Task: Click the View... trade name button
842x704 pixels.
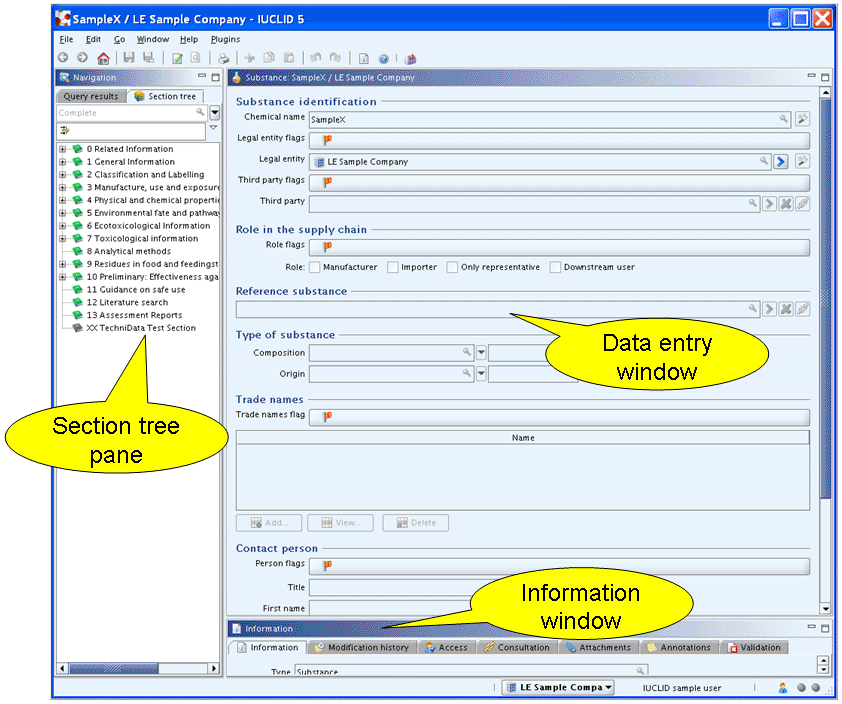Action: (x=341, y=522)
